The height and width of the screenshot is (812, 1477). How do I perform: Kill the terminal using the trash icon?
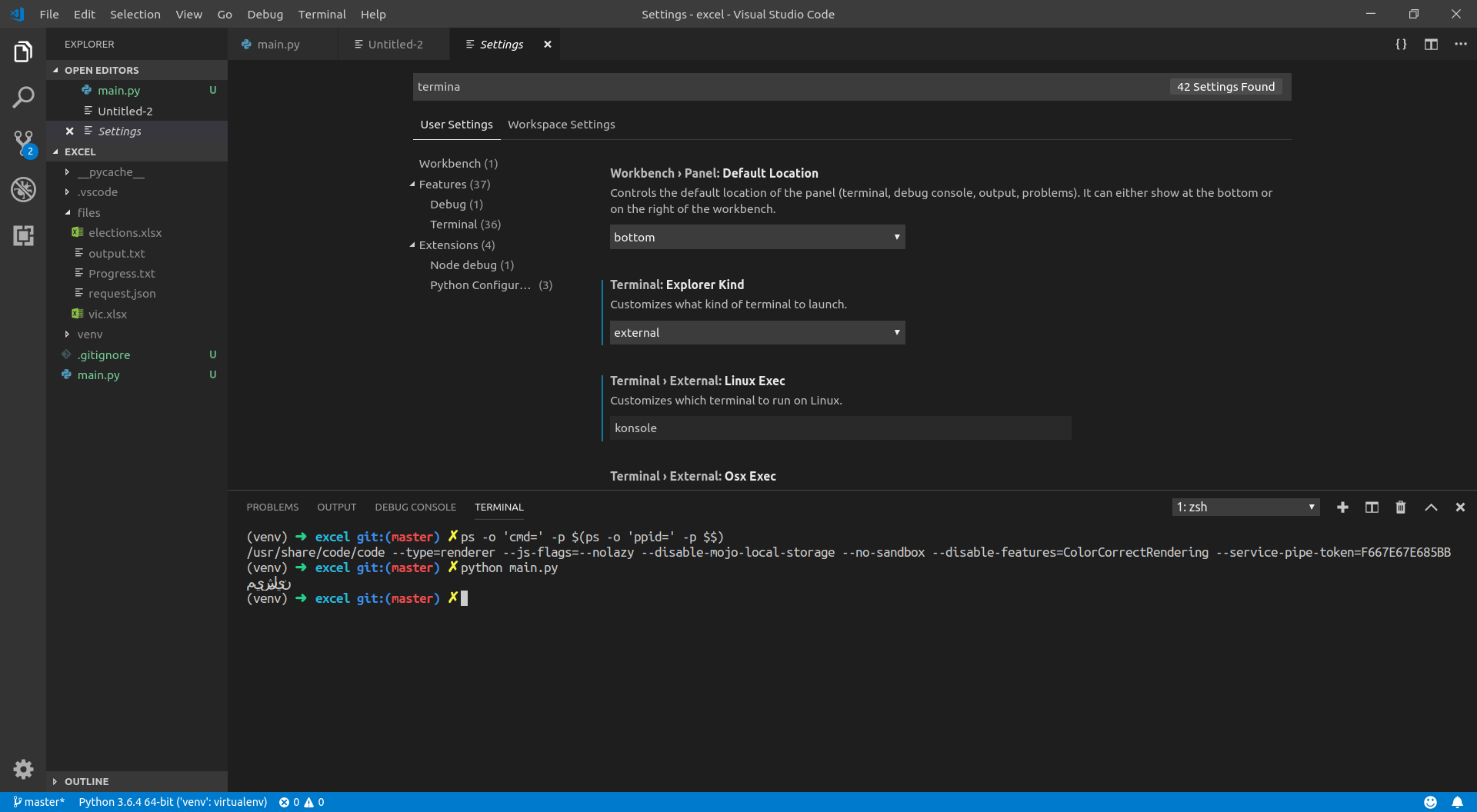(1400, 507)
